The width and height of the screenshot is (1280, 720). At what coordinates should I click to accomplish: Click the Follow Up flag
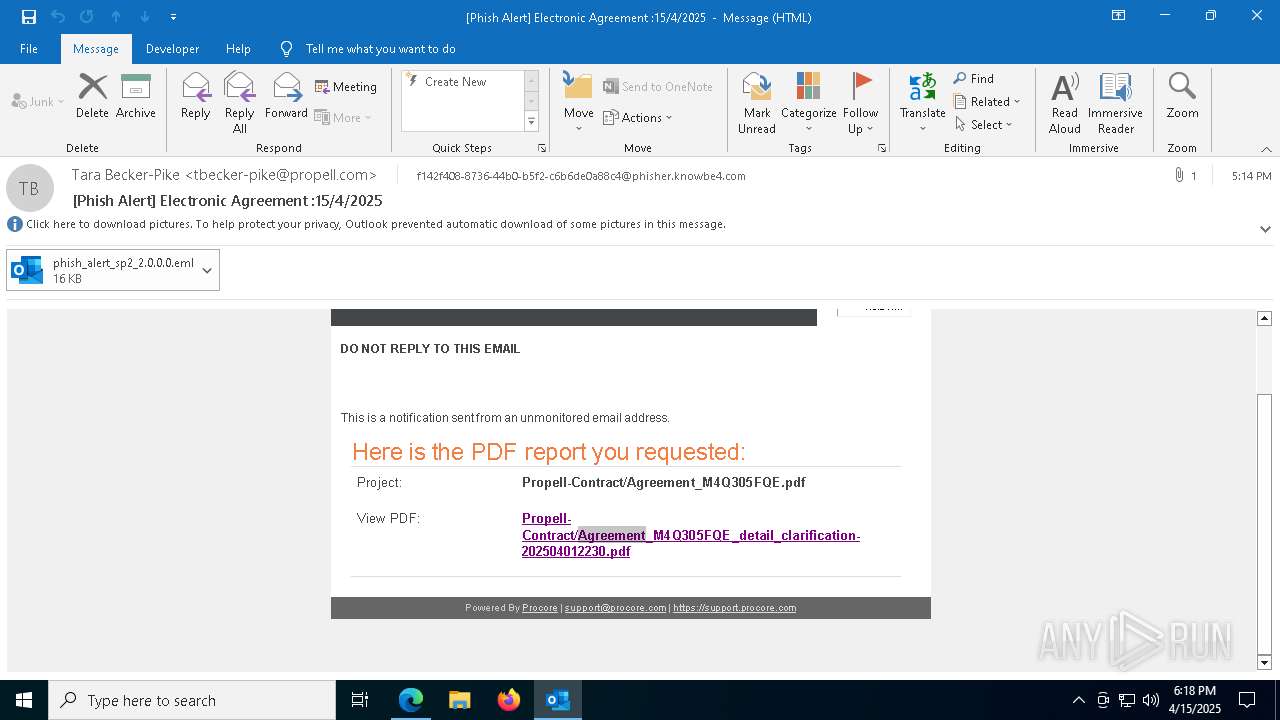tap(860, 103)
